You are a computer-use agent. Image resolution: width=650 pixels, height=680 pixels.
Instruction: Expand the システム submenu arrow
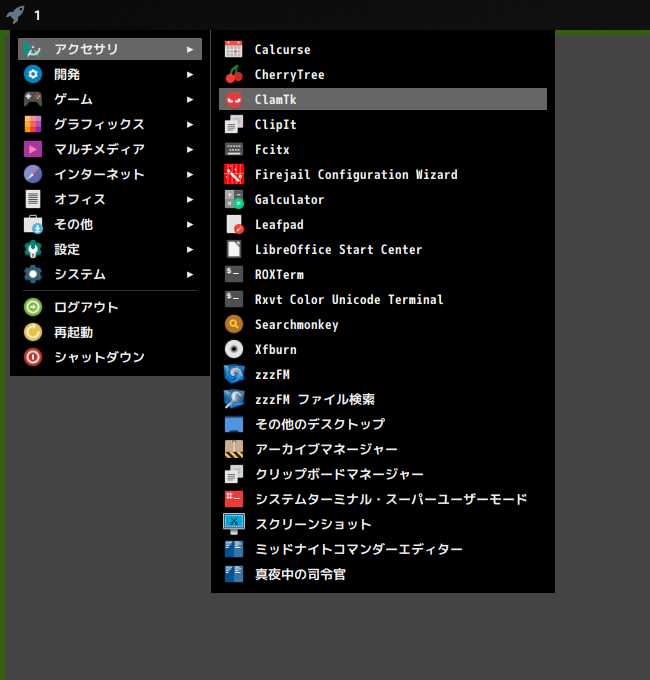click(x=190, y=275)
